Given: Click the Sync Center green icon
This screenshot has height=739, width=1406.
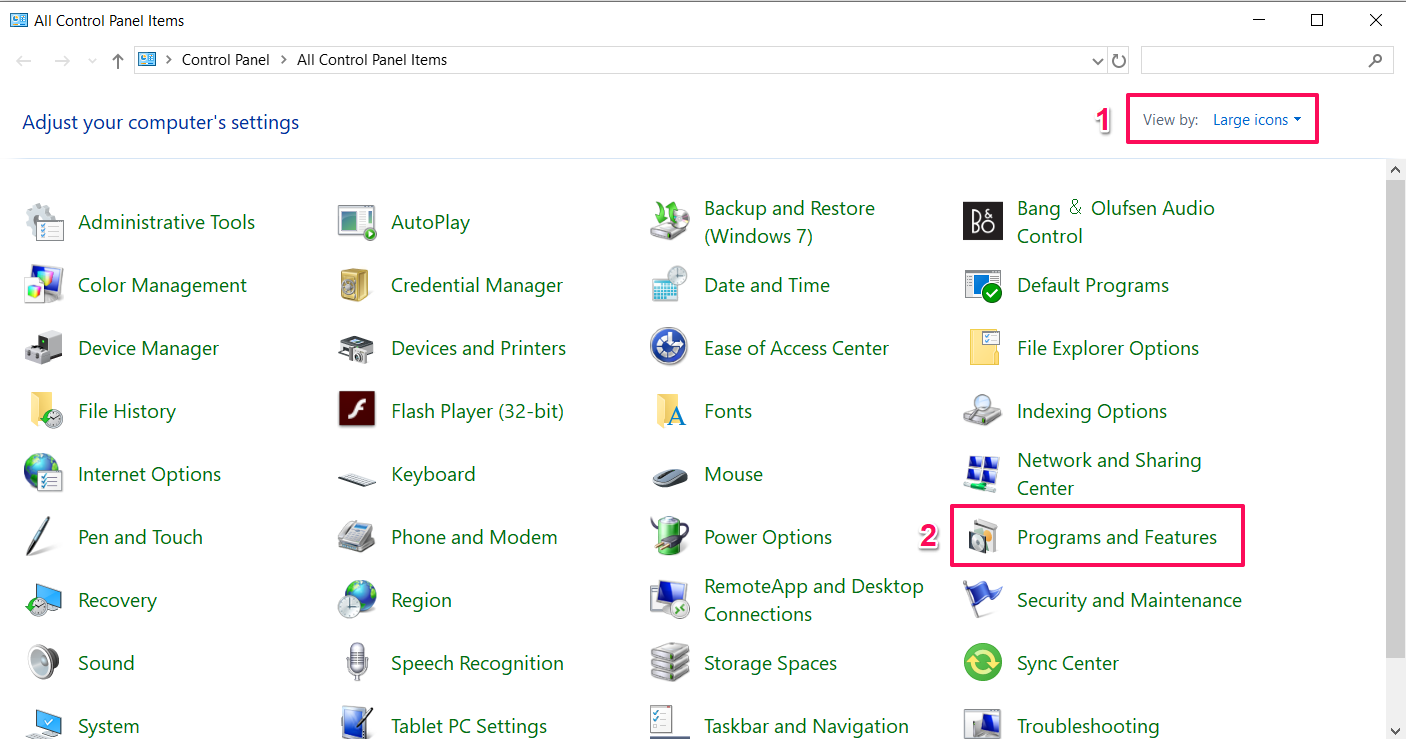Looking at the screenshot, I should click(x=982, y=663).
